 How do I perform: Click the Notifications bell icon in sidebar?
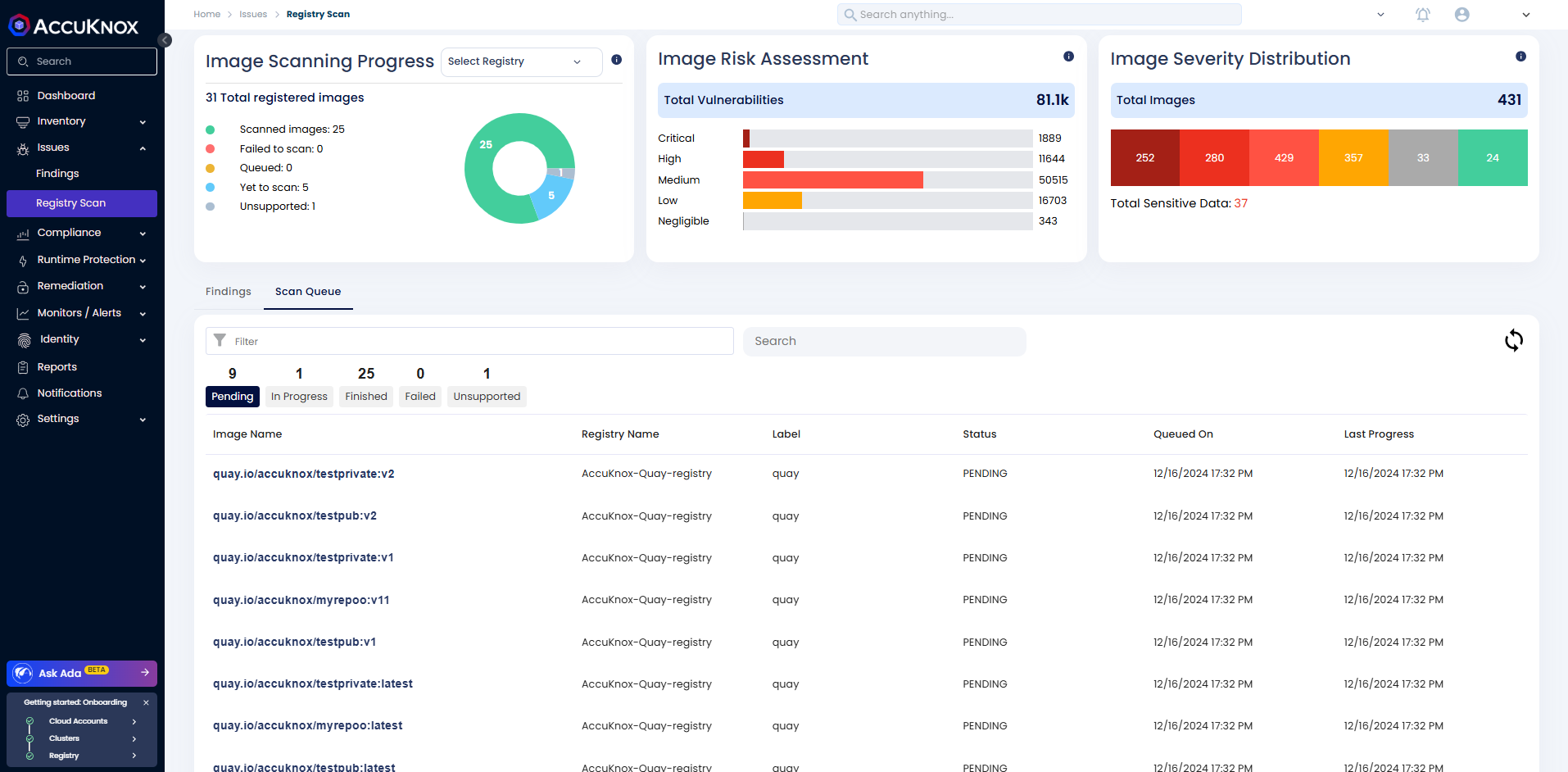(23, 394)
